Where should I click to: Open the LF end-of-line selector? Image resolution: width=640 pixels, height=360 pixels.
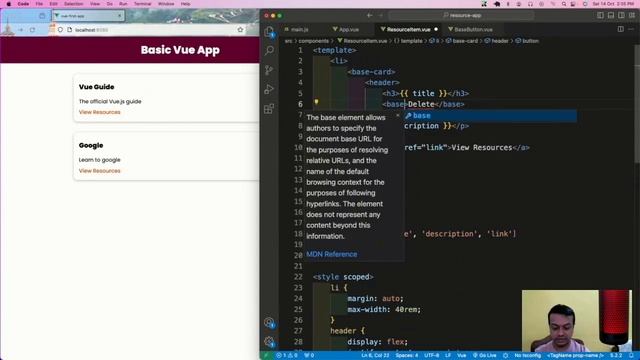pyautogui.click(x=448, y=356)
